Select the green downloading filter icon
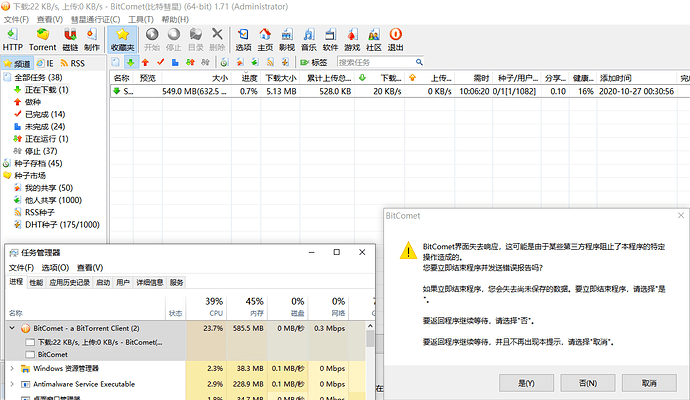Image resolution: width=690 pixels, height=400 pixels. pyautogui.click(x=131, y=62)
